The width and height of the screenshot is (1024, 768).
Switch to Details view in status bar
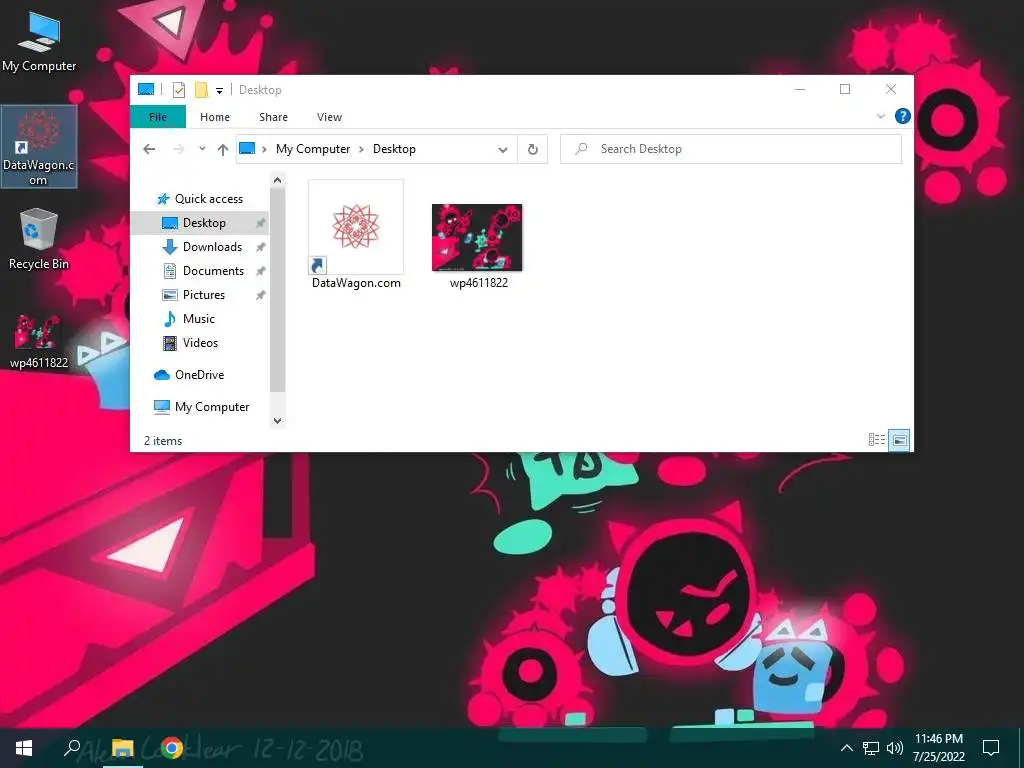pyautogui.click(x=876, y=440)
